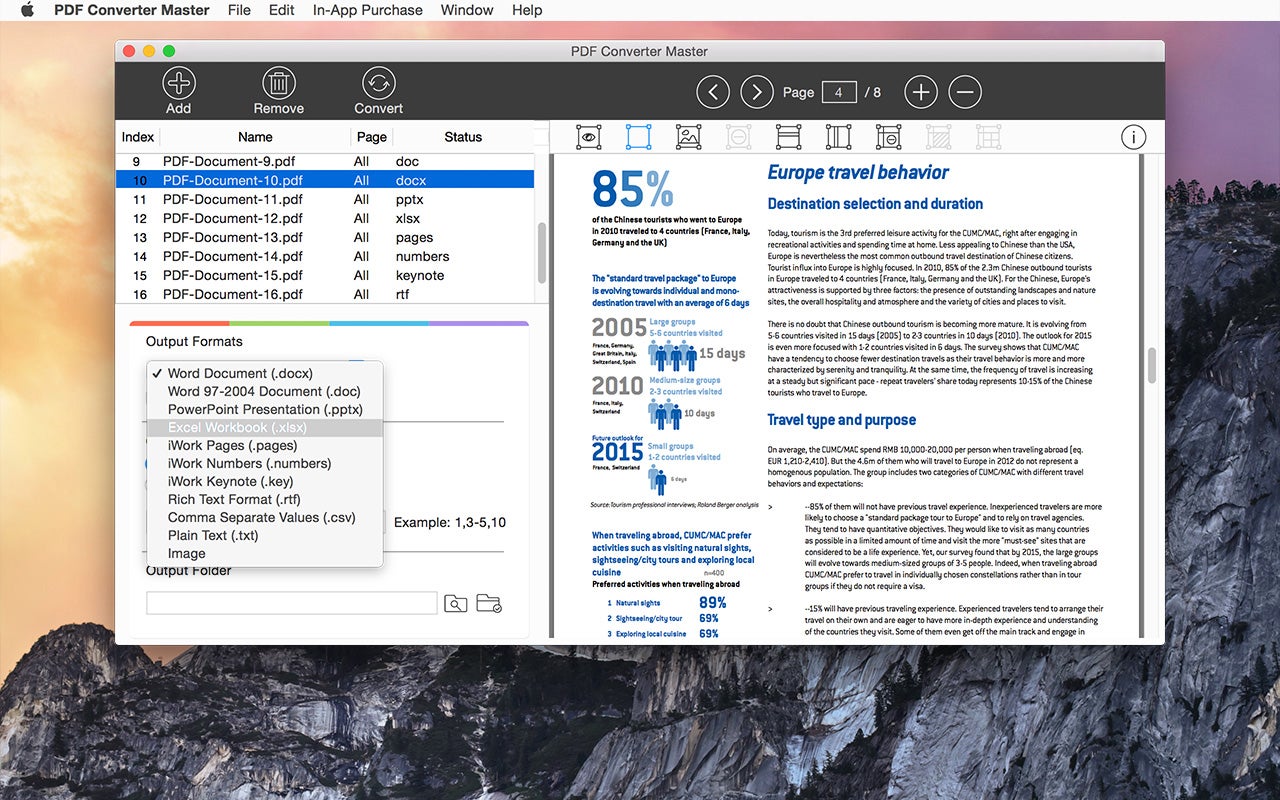The width and height of the screenshot is (1280, 800).
Task: Open the Help menu
Action: (527, 10)
